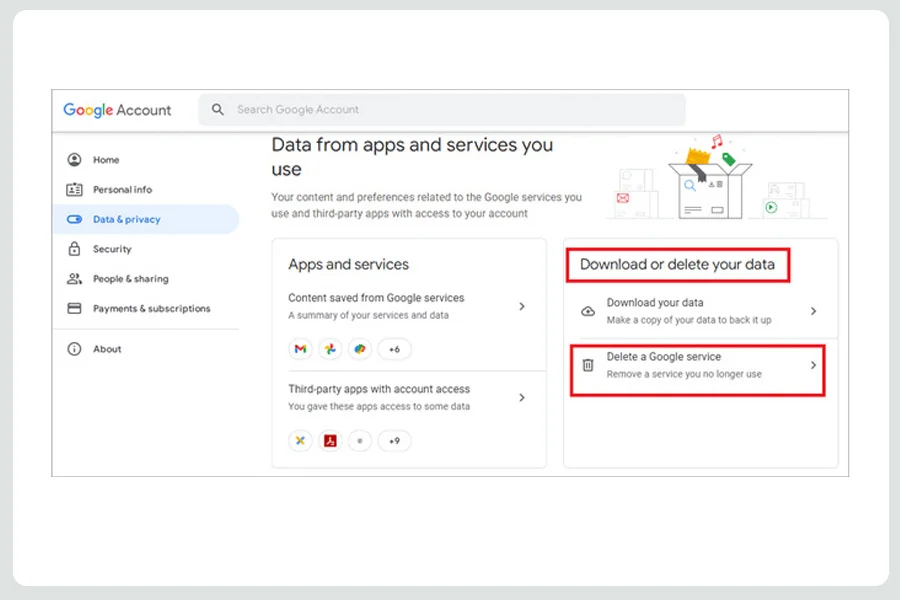Screen dimensions: 900x600
Task: Click the Home profile icon in sidebar
Action: [x=74, y=160]
